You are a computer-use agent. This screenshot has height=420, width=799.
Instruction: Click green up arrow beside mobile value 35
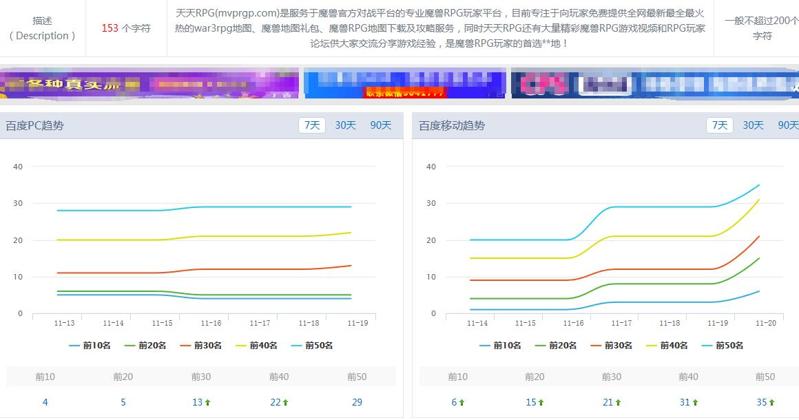click(772, 403)
